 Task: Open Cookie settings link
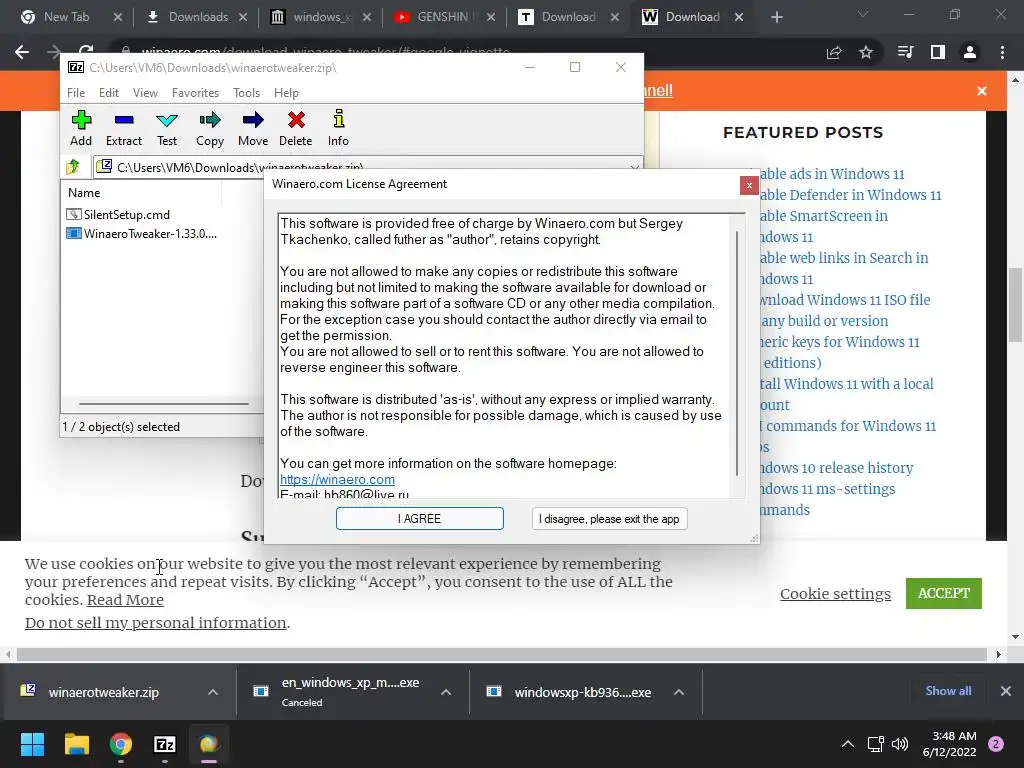point(835,594)
